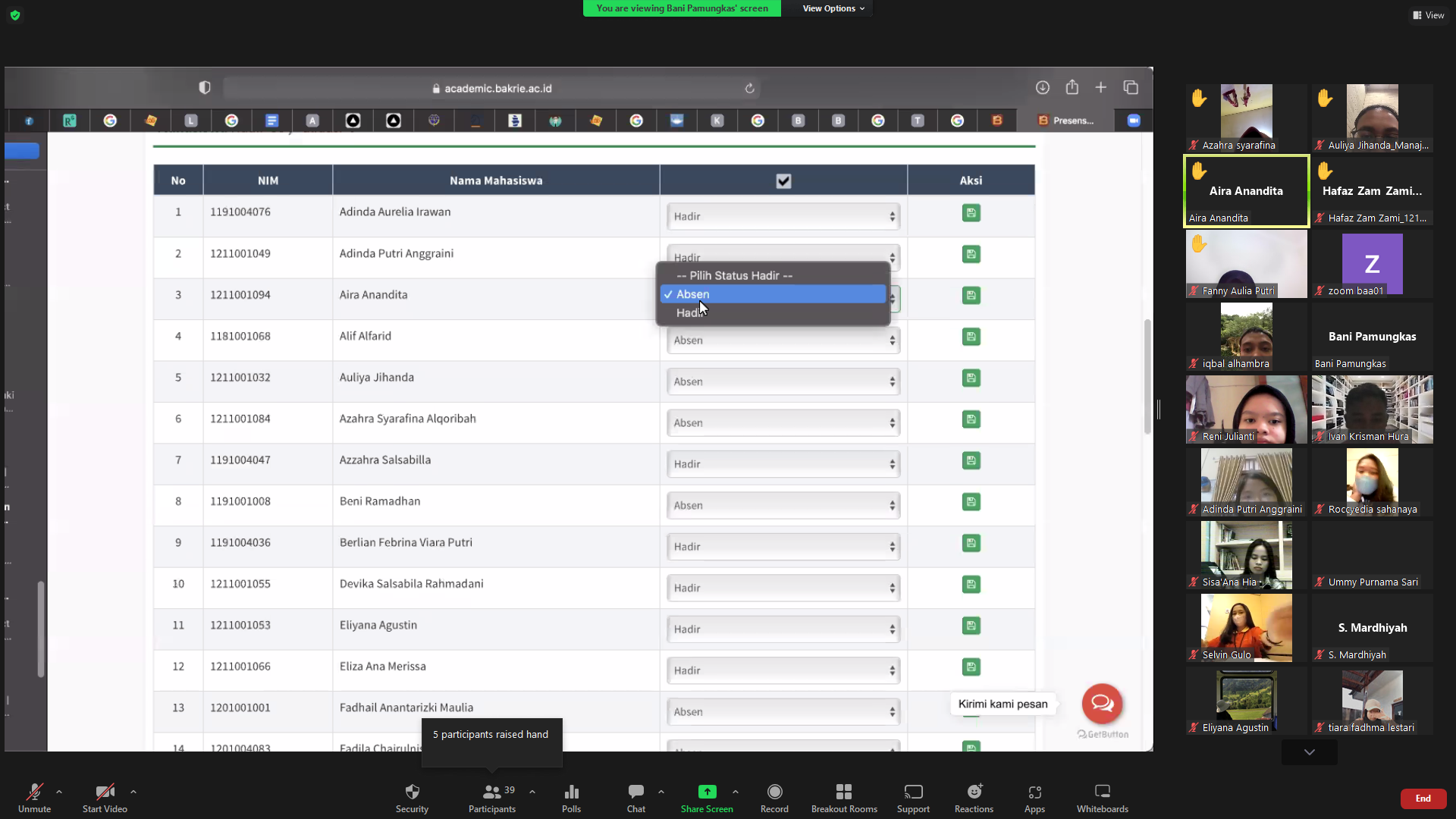This screenshot has height=819, width=1456.
Task: Open status dropdown for Devika Salsabila Rahmadani
Action: click(x=783, y=588)
